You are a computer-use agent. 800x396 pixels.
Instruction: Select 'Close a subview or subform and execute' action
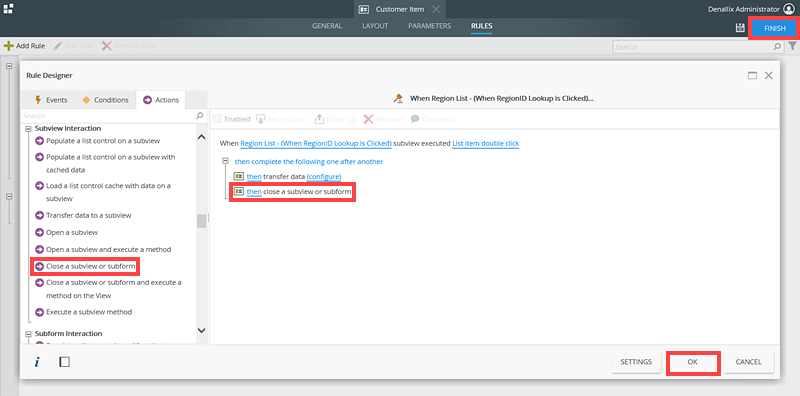pos(114,289)
